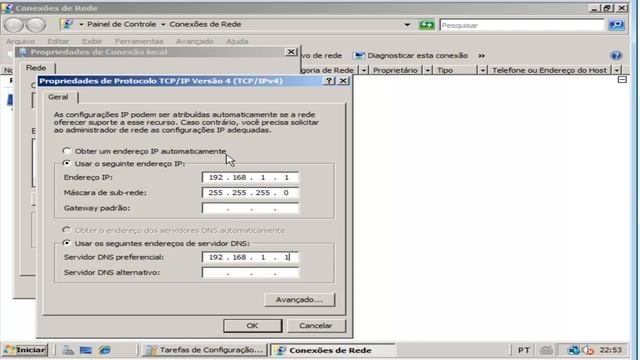Open the address bar history dropdown

coord(407,24)
